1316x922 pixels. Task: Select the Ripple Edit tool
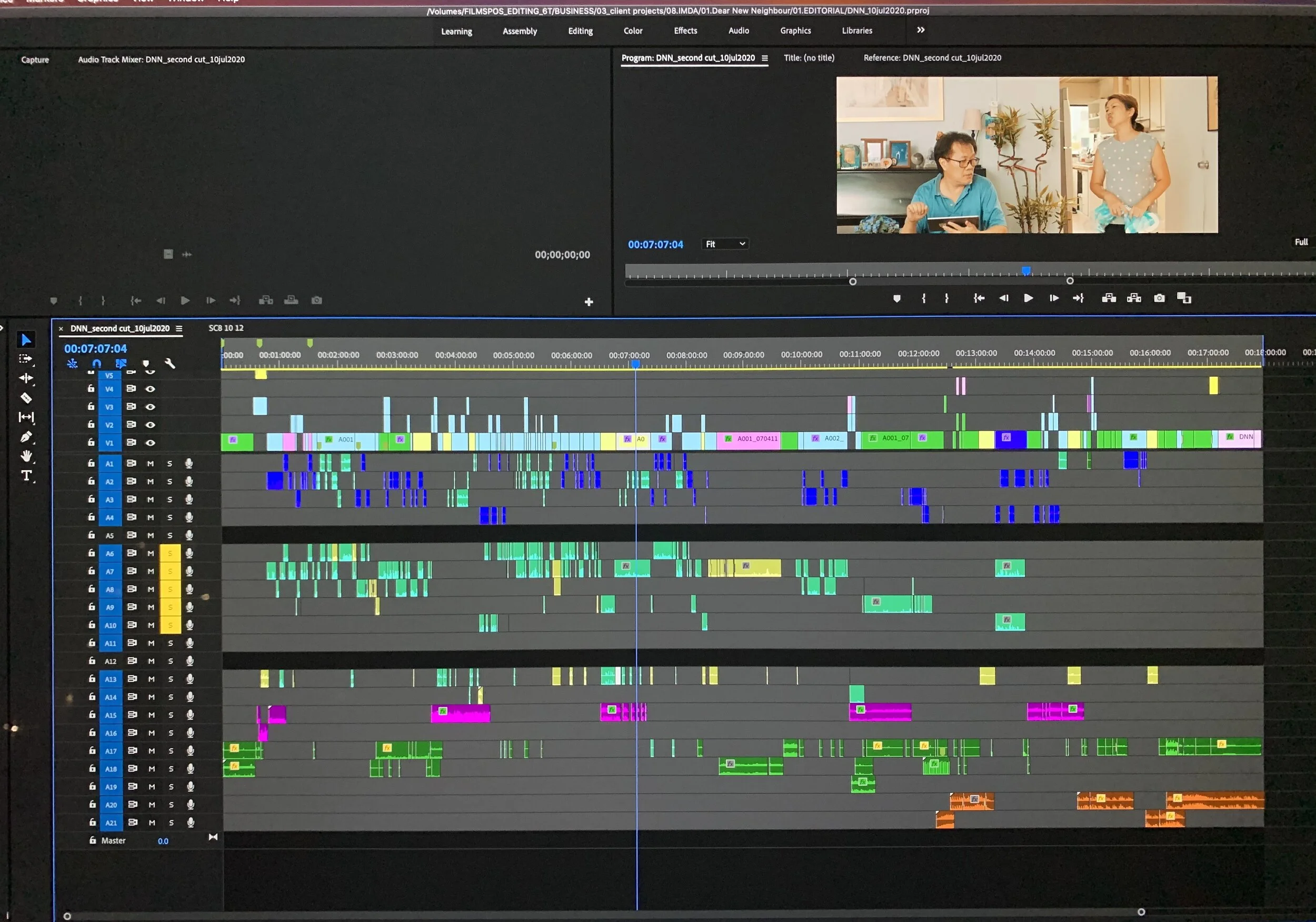26,378
